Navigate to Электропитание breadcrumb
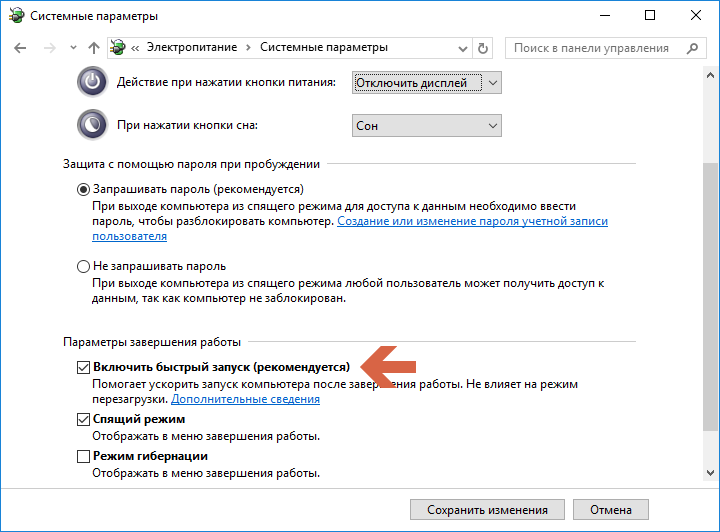 192,47
